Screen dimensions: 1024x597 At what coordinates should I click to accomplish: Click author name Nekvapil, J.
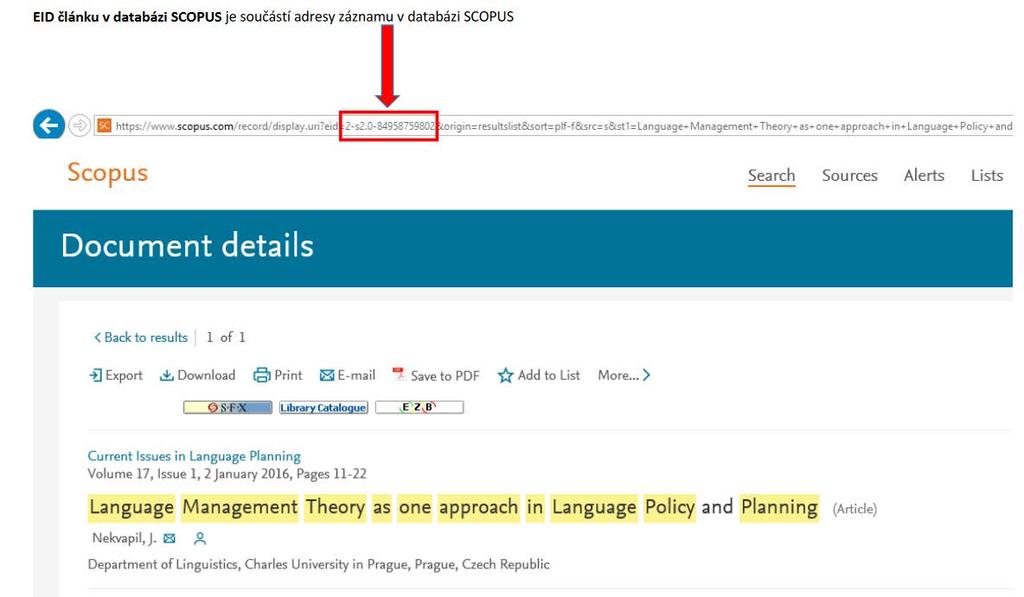click(124, 538)
